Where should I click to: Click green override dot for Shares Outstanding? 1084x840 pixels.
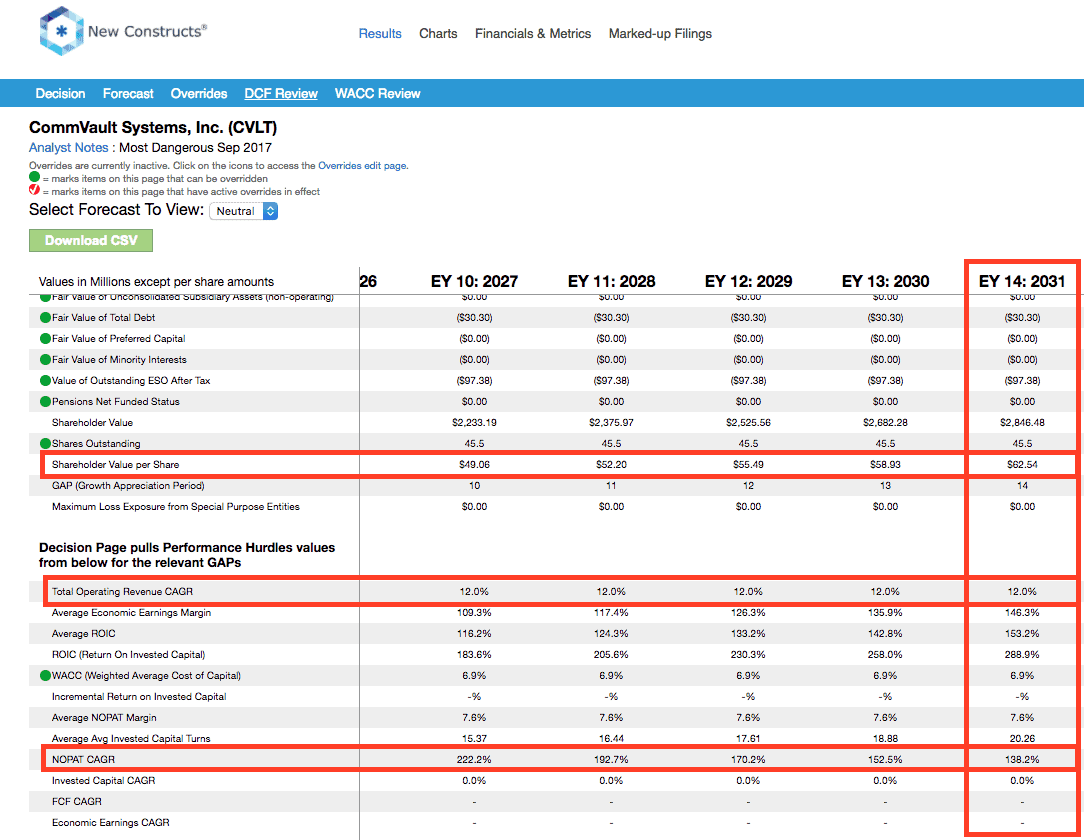[x=46, y=443]
